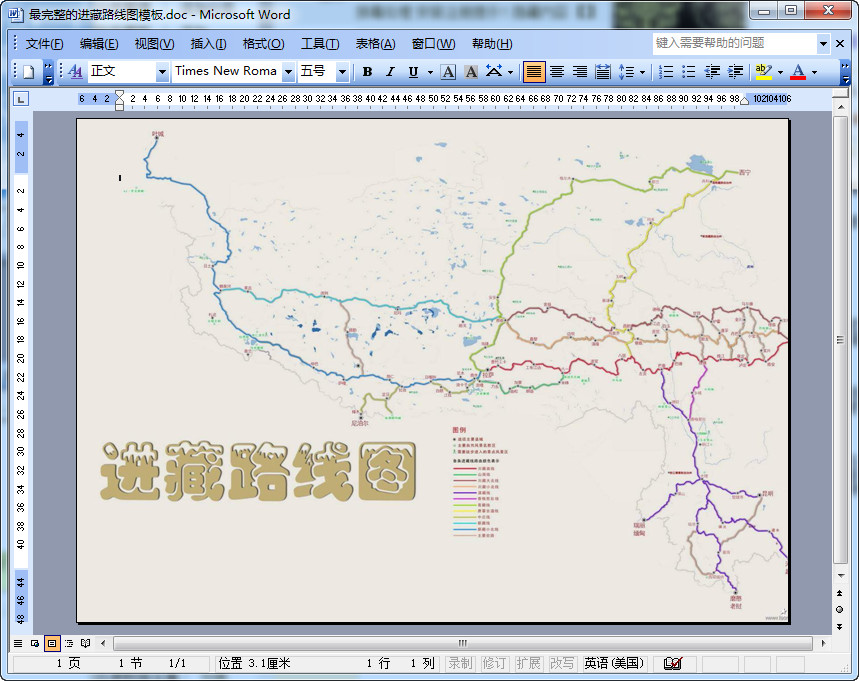Add a character border

coord(448,72)
